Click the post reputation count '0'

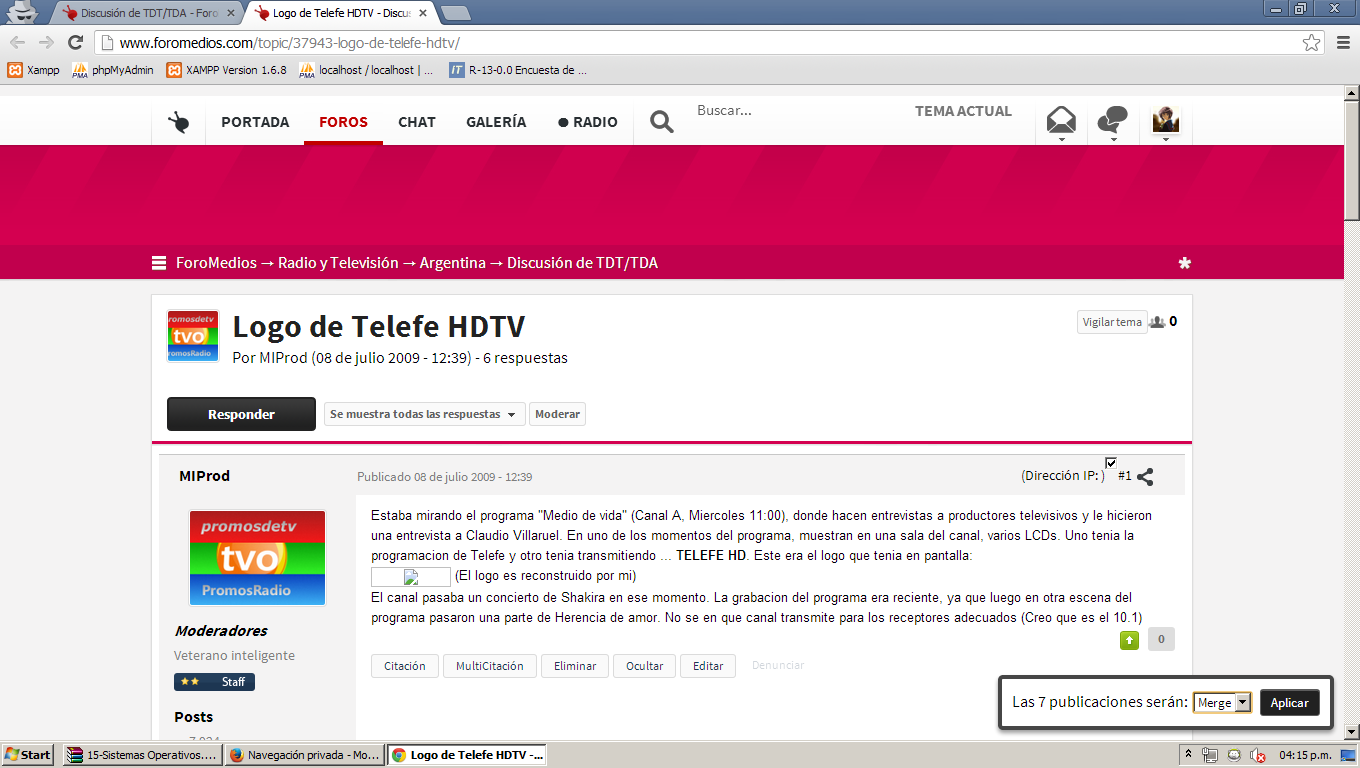pyautogui.click(x=1161, y=640)
